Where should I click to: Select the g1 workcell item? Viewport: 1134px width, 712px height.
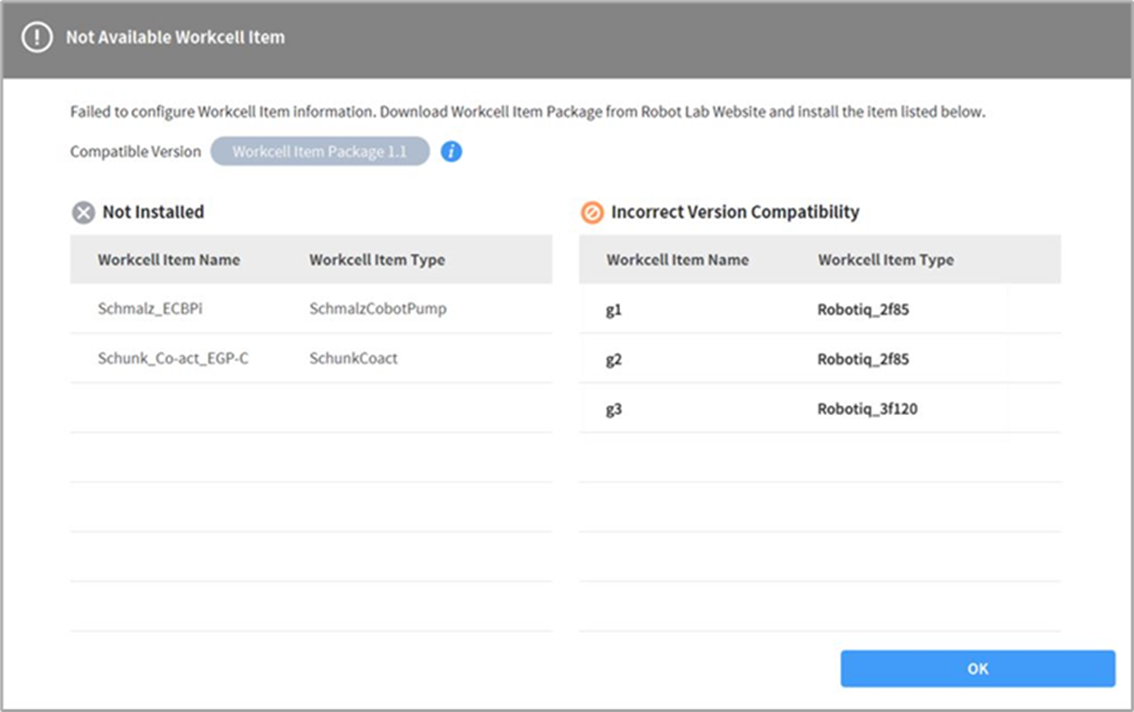(614, 310)
